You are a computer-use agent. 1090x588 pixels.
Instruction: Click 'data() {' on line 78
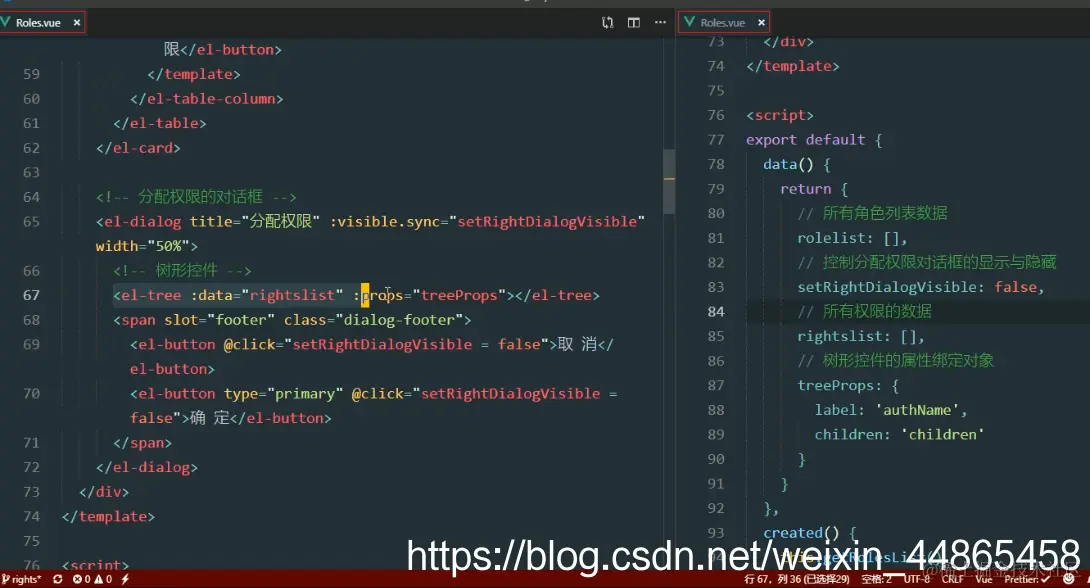click(797, 164)
